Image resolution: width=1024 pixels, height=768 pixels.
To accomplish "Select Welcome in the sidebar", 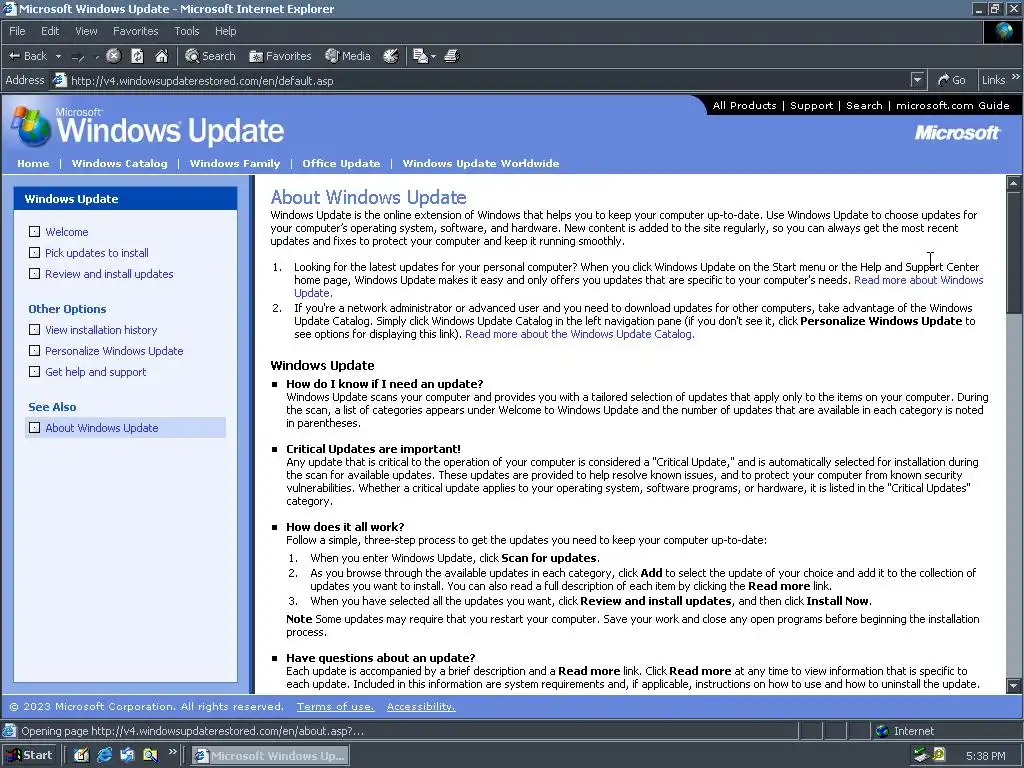I will (67, 232).
